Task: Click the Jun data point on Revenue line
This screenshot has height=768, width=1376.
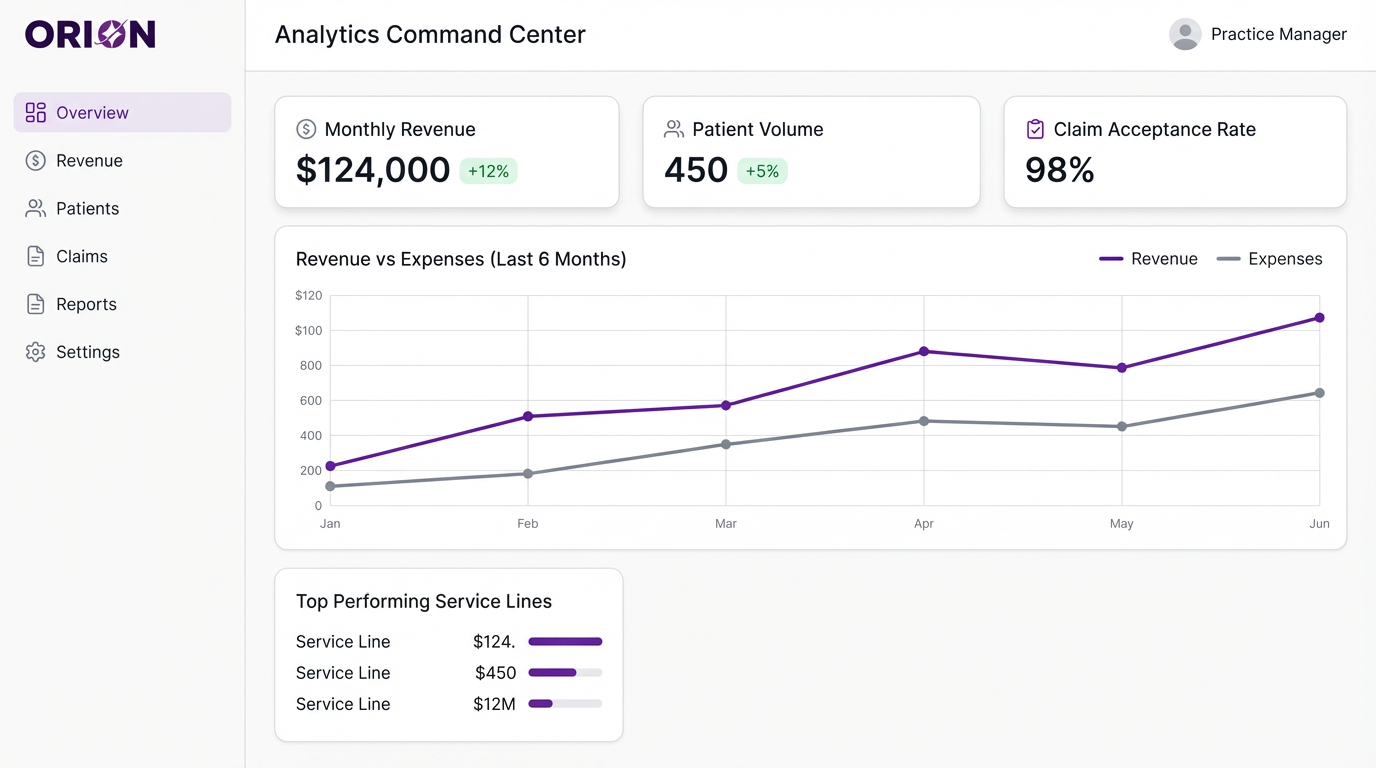Action: (x=1320, y=317)
